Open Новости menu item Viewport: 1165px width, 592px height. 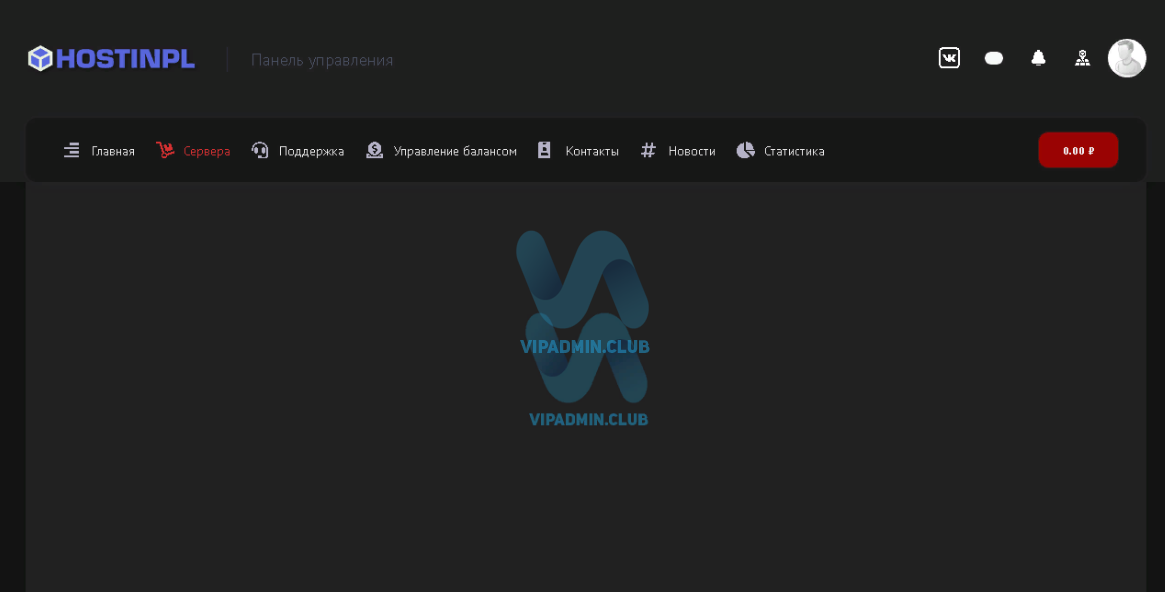pos(692,152)
